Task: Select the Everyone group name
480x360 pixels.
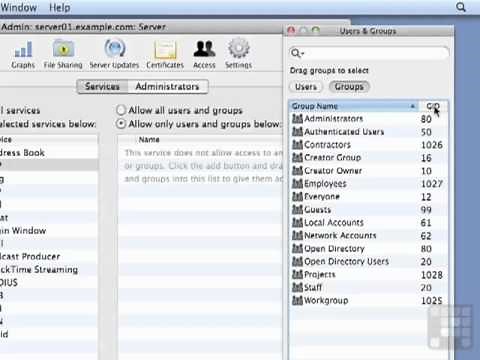Action: [322, 196]
